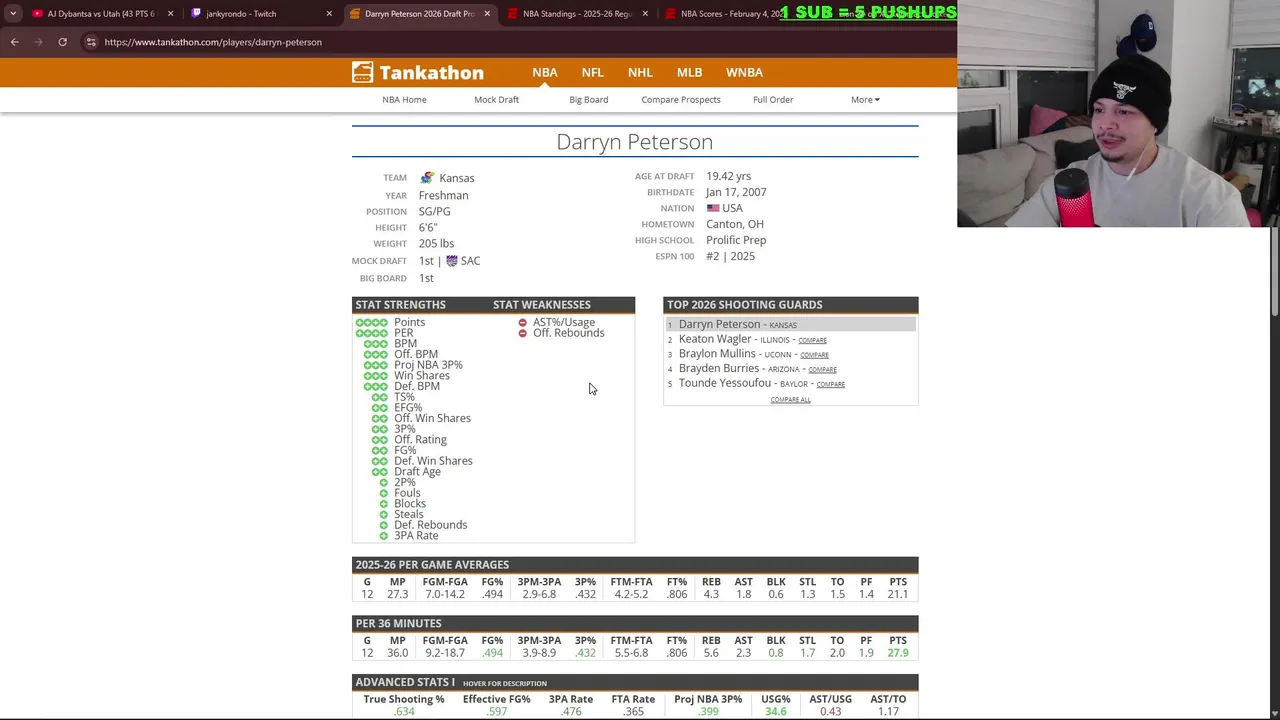Click the Kansas Jayhawks team logo

(427, 177)
